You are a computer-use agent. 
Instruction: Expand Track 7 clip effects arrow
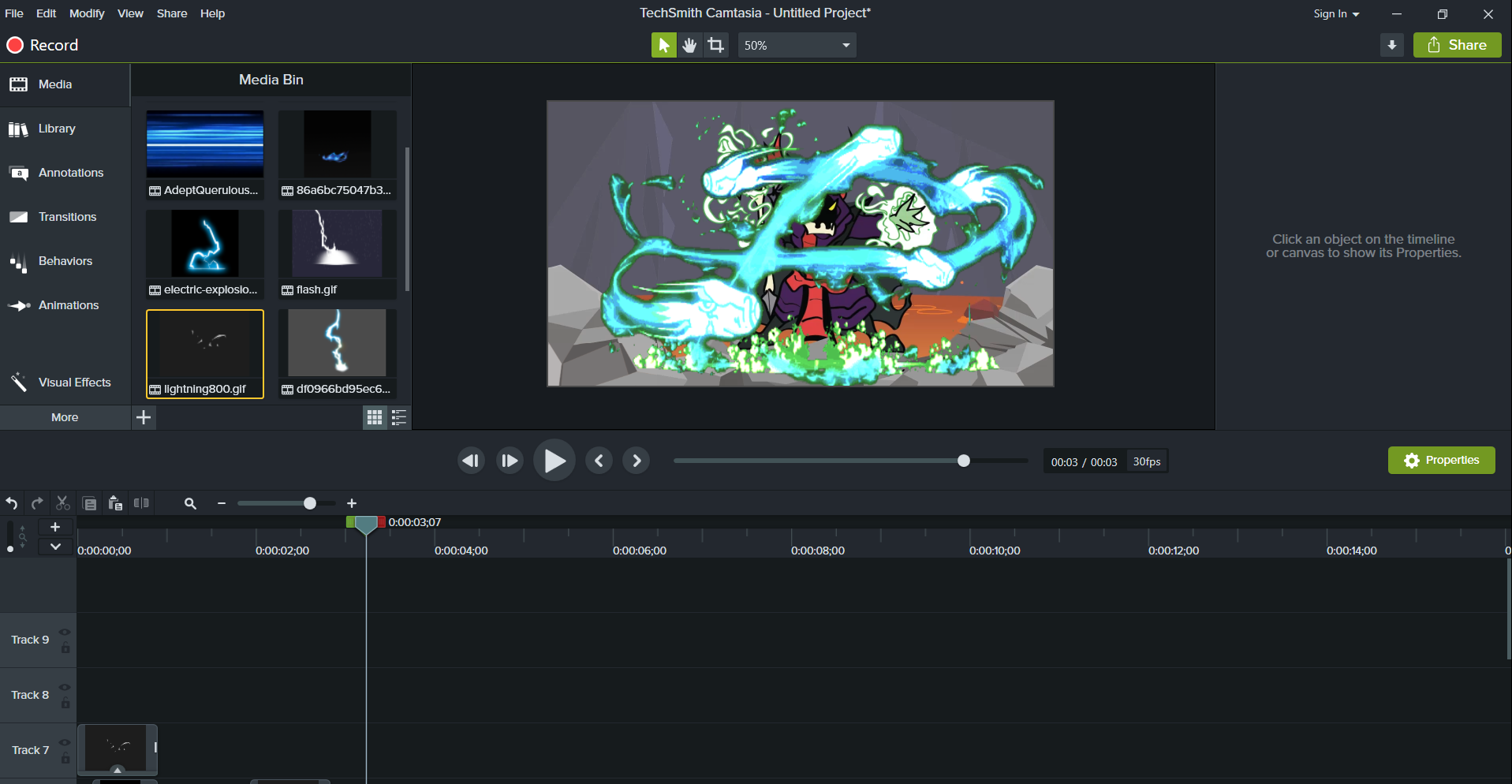click(x=118, y=770)
